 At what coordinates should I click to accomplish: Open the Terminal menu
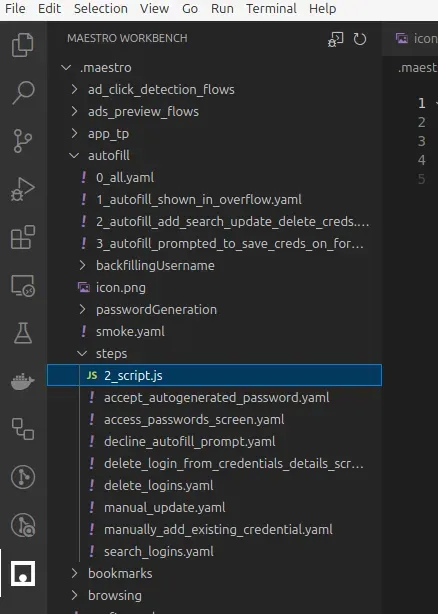[x=271, y=9]
